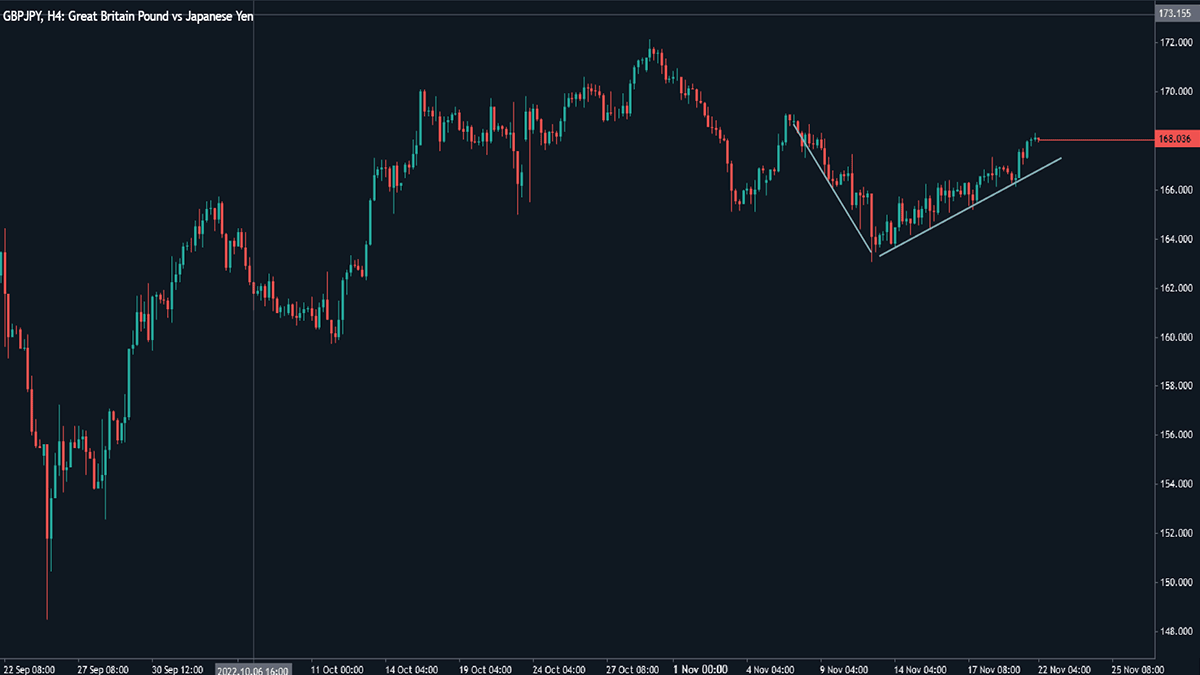Click the 17 Nov 08:00 time label
This screenshot has width=1200, height=675.
[x=992, y=669]
